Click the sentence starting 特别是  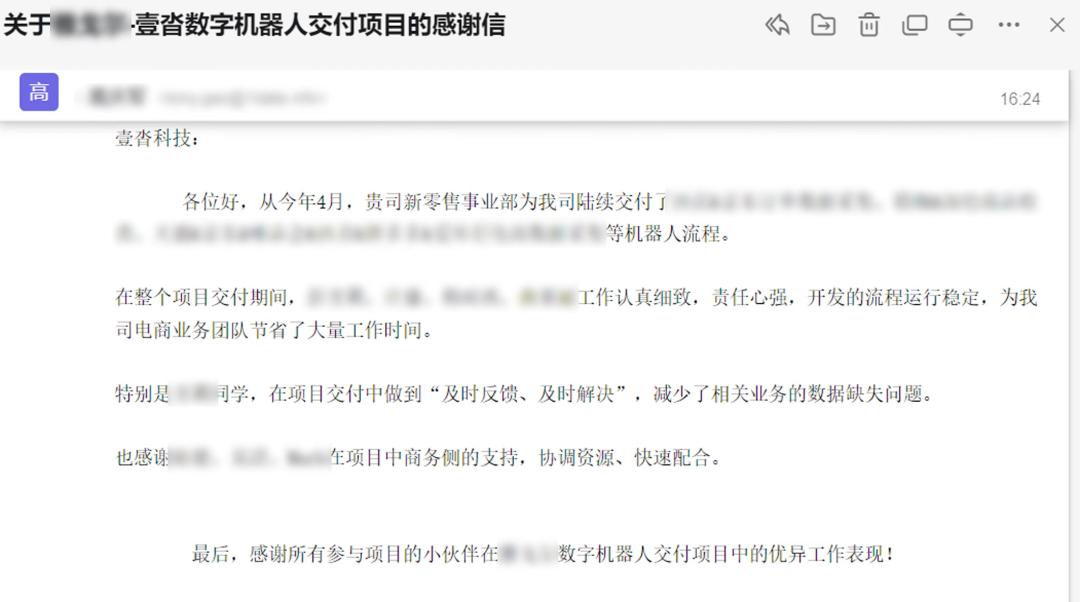point(524,394)
